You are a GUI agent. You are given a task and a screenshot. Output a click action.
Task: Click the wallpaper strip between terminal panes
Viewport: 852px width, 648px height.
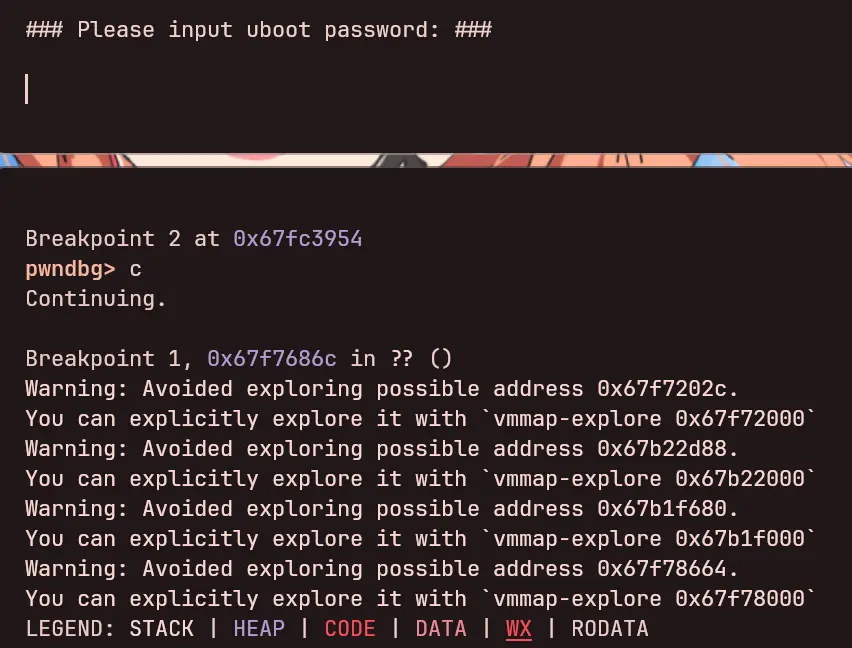tap(426, 159)
